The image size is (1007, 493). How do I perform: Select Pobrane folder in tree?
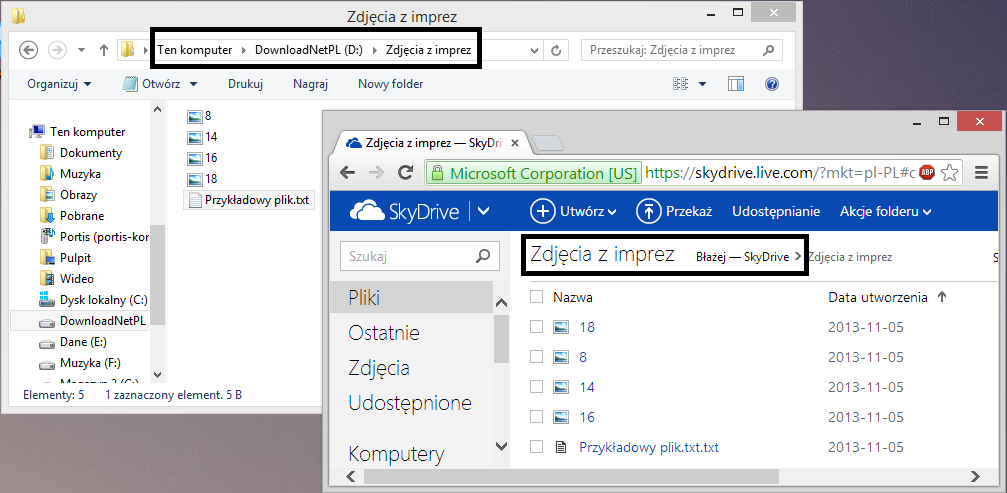[72, 216]
